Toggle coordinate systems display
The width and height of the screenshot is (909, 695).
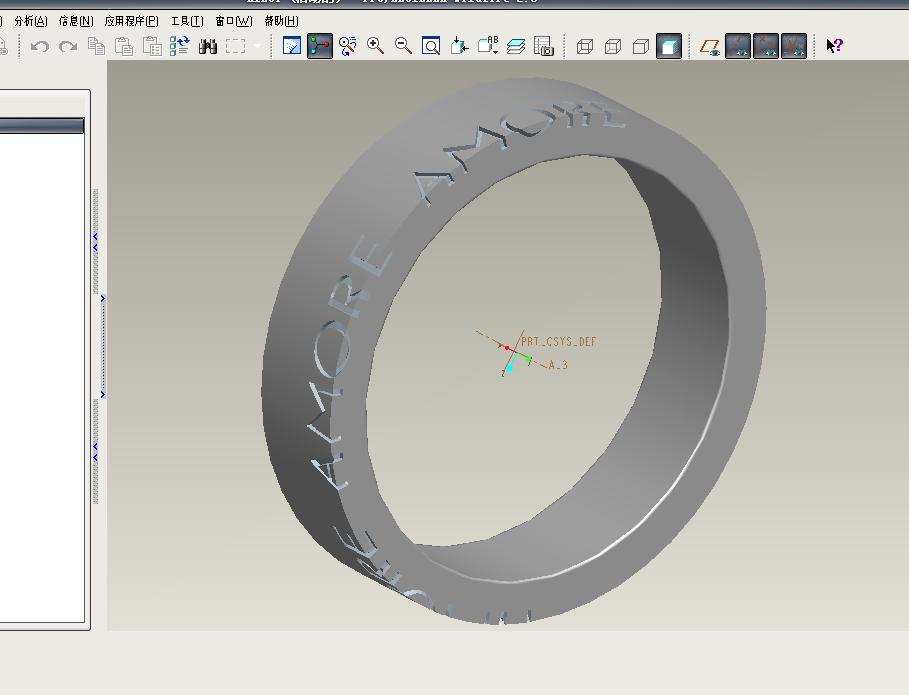(794, 46)
